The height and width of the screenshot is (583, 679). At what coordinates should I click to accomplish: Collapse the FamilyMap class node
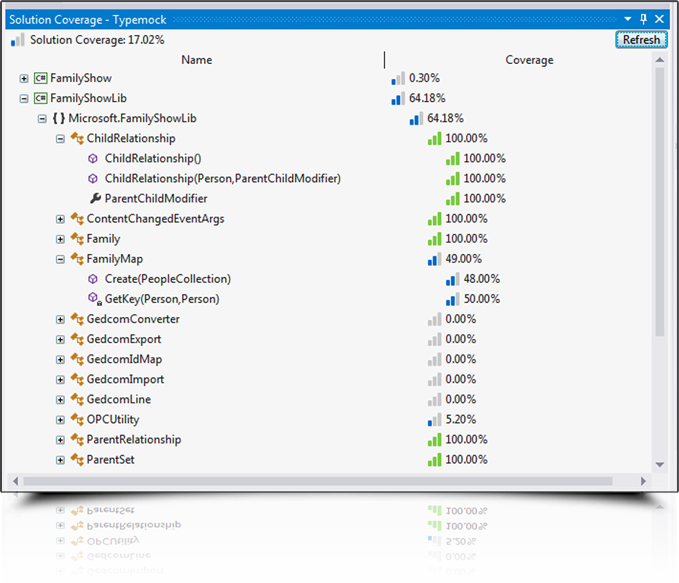[x=60, y=259]
